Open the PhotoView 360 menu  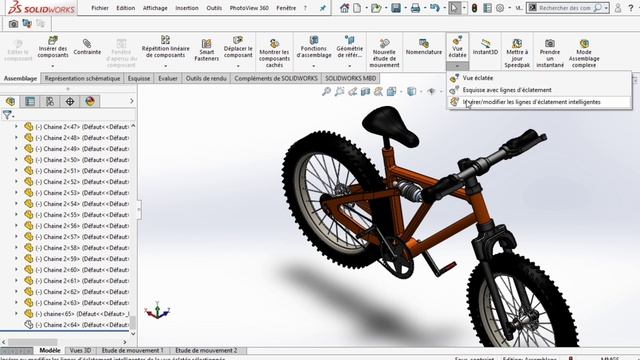tap(249, 8)
